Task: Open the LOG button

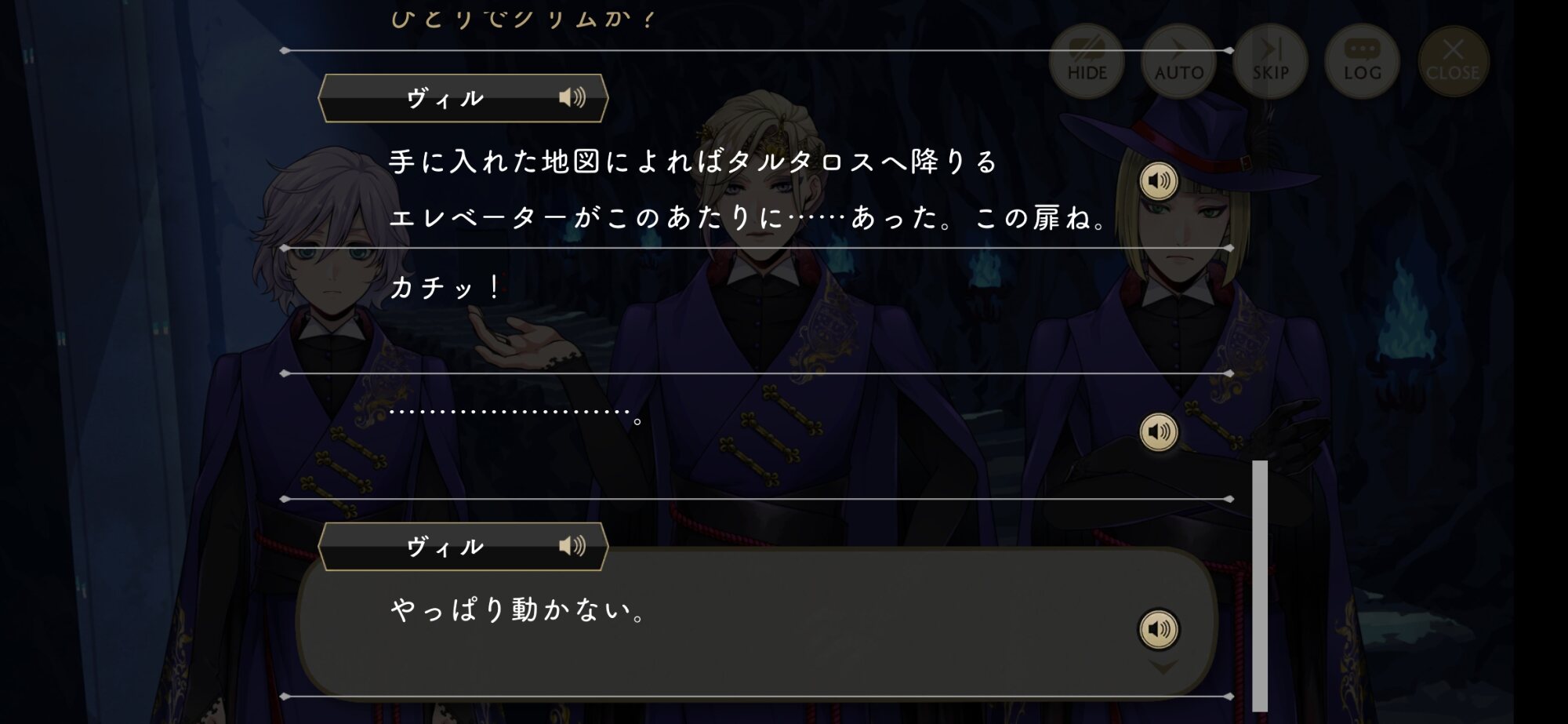Action: pos(1362,60)
